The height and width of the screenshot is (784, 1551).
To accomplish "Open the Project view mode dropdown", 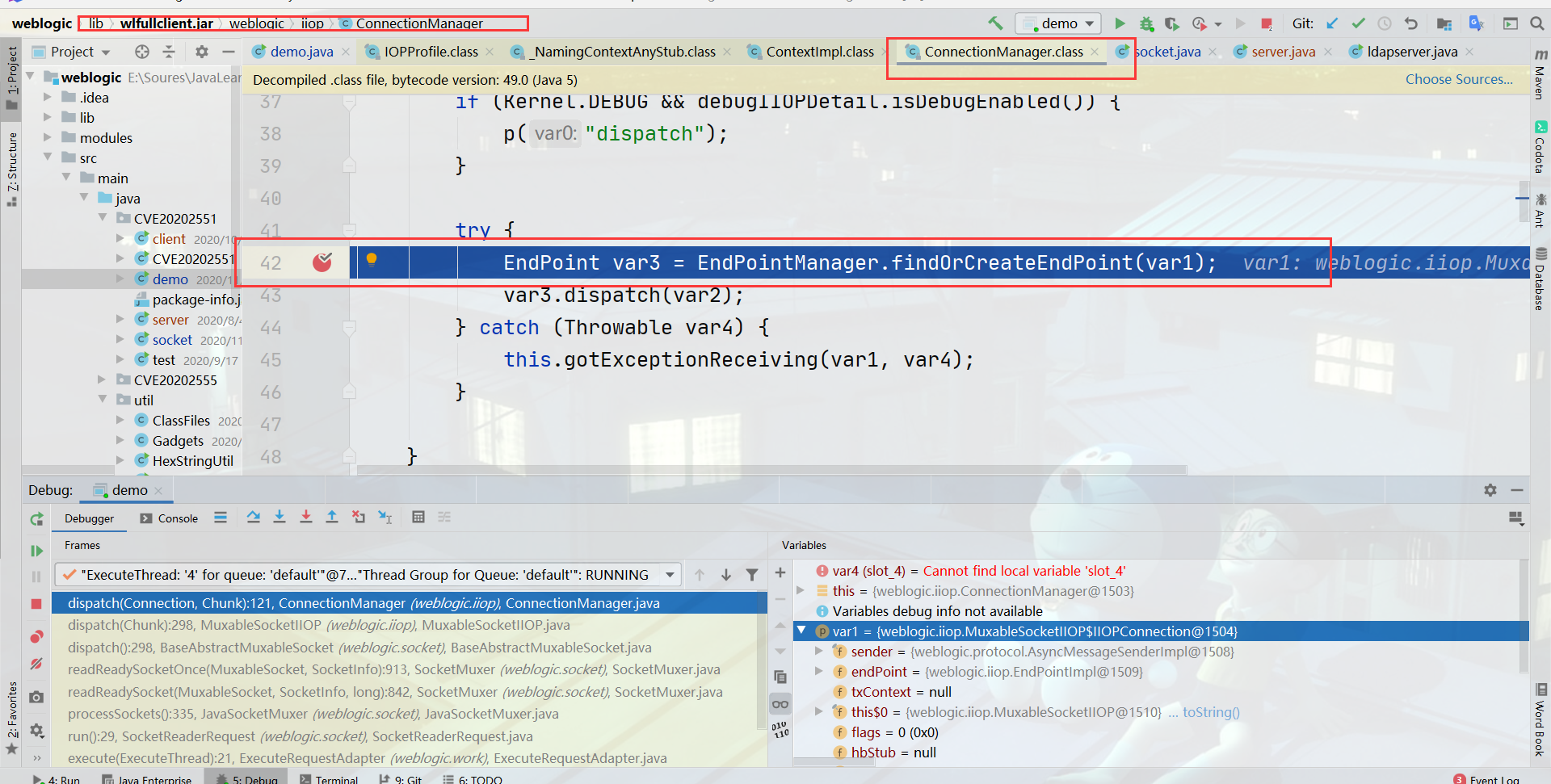I will tap(106, 52).
